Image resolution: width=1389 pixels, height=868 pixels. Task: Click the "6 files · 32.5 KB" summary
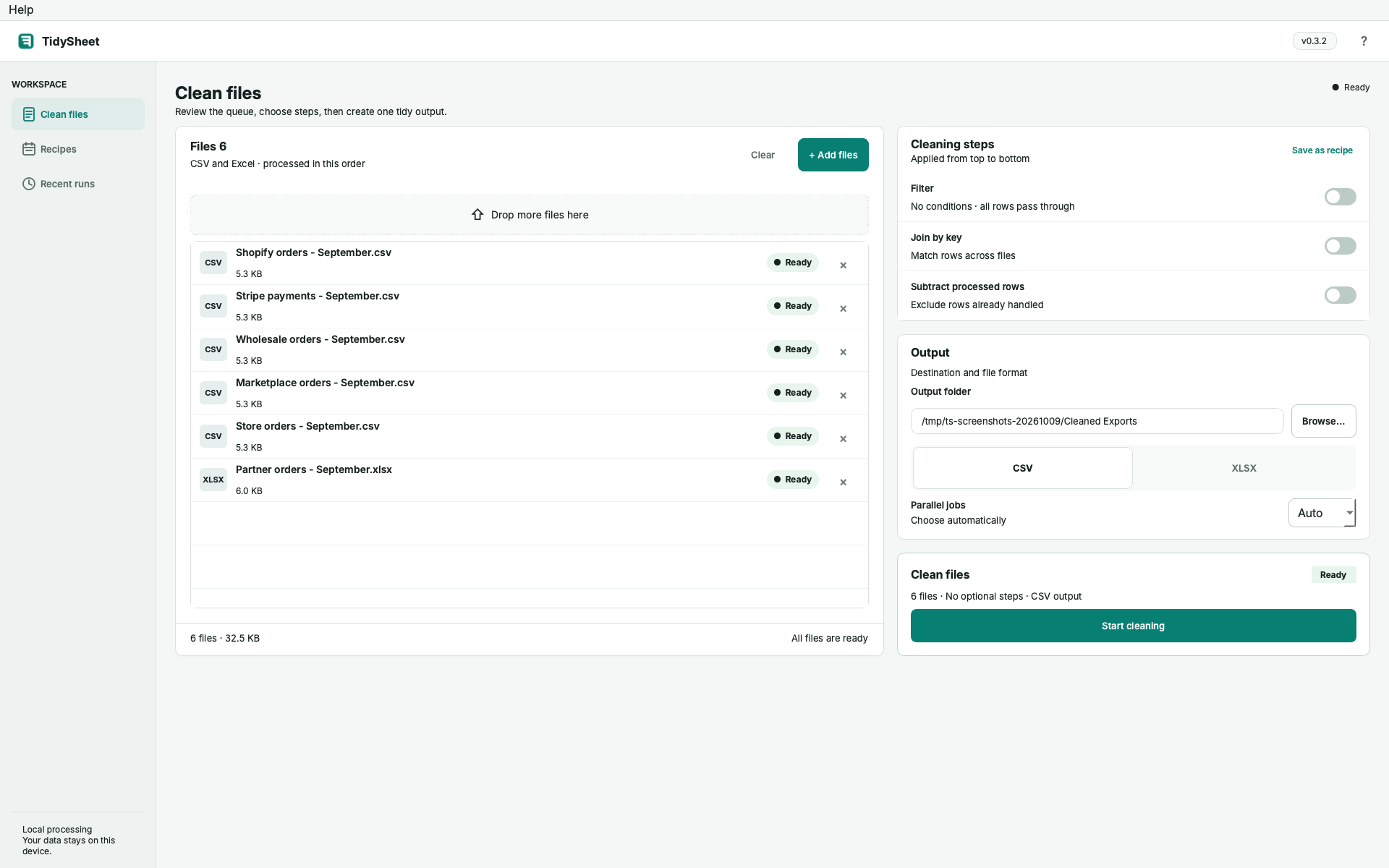pyautogui.click(x=225, y=638)
